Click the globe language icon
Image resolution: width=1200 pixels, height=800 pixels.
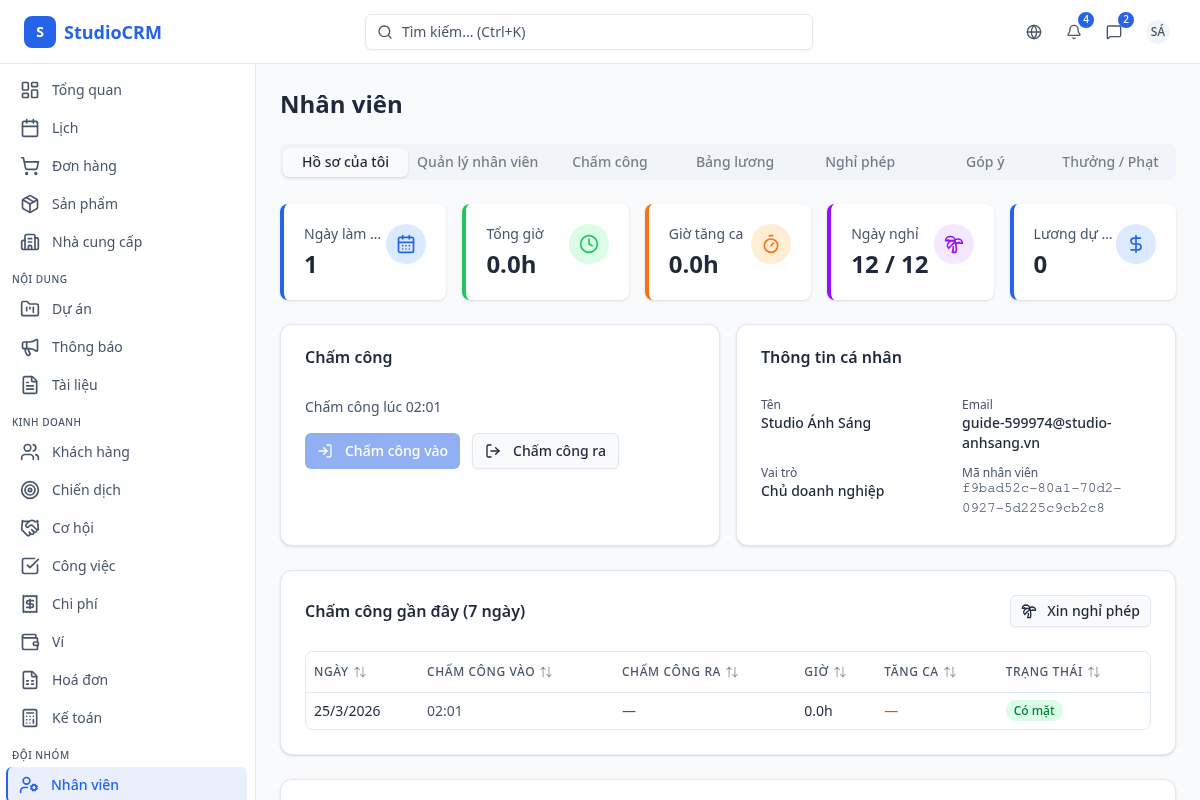click(1034, 32)
